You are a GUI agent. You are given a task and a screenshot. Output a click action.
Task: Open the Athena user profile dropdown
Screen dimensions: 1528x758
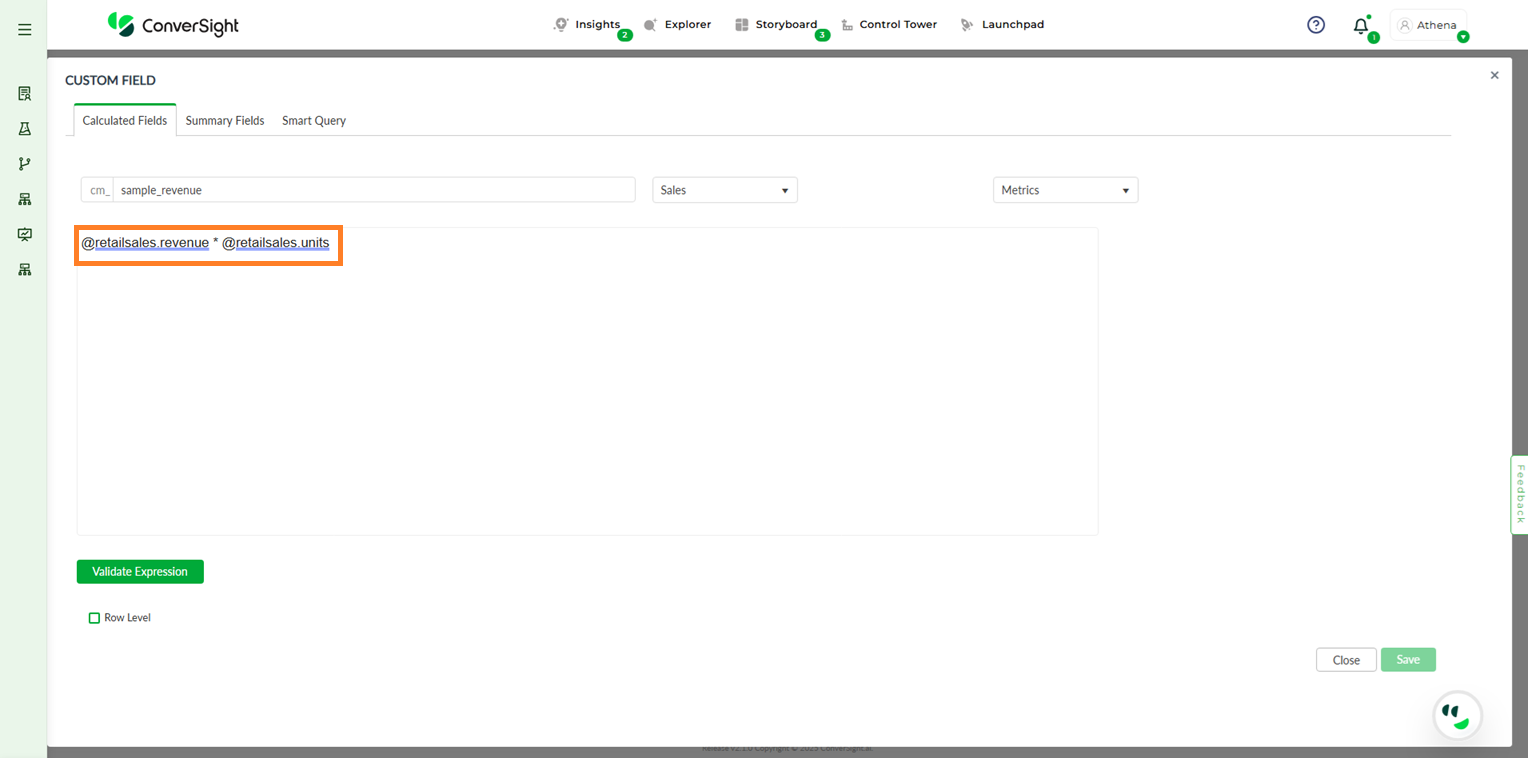coord(1430,26)
